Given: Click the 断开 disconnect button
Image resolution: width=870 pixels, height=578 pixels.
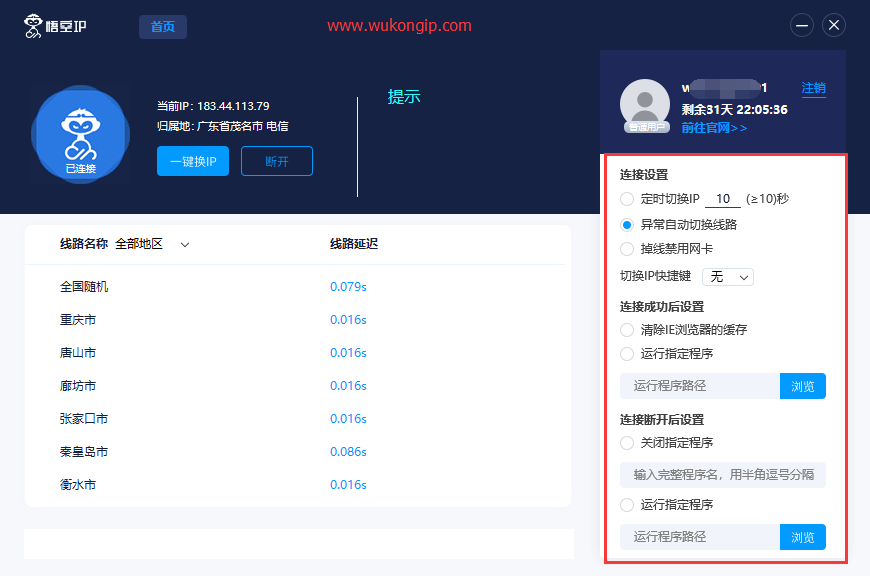Looking at the screenshot, I should click(x=277, y=161).
